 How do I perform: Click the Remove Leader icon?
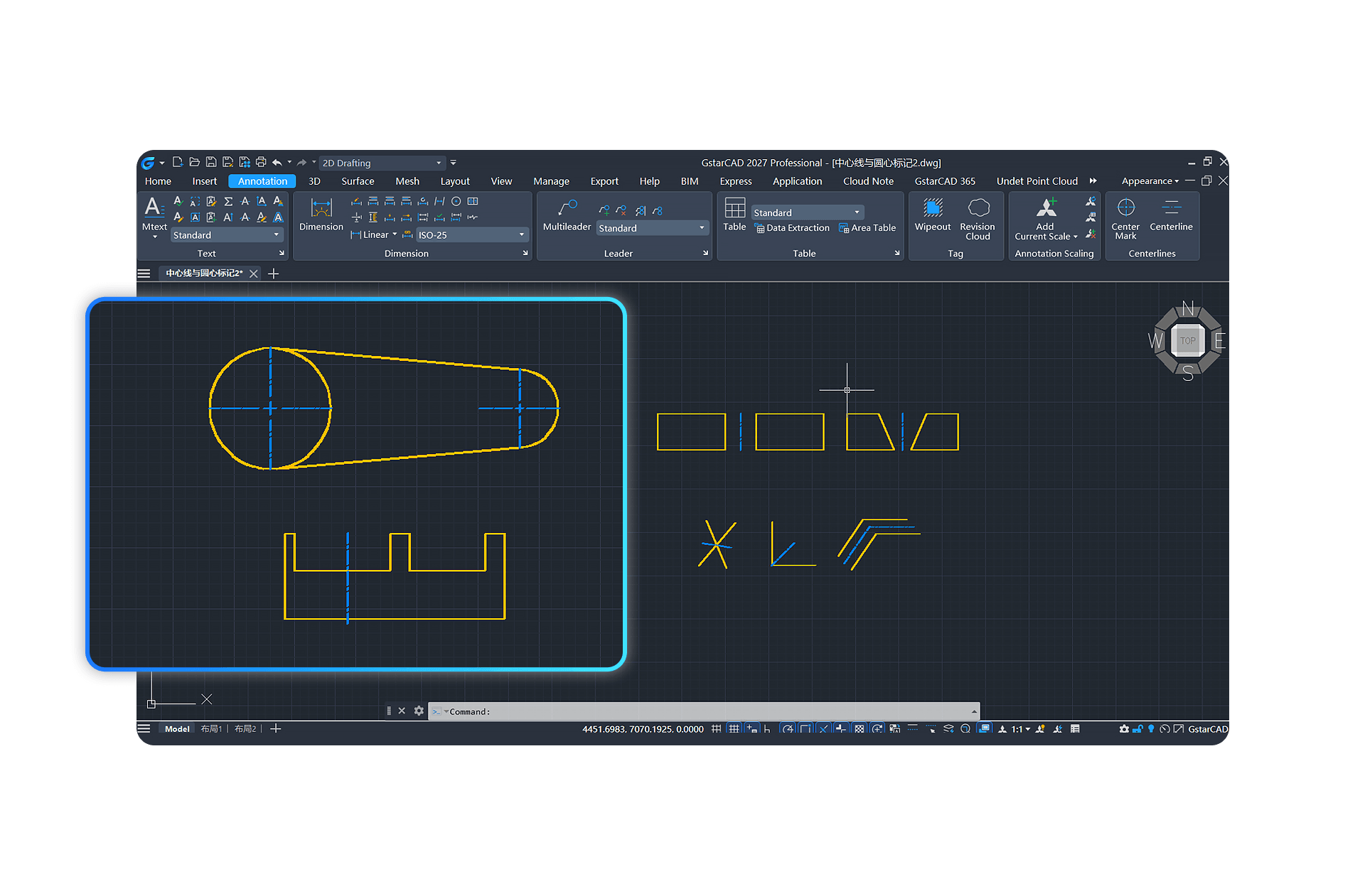(x=621, y=210)
